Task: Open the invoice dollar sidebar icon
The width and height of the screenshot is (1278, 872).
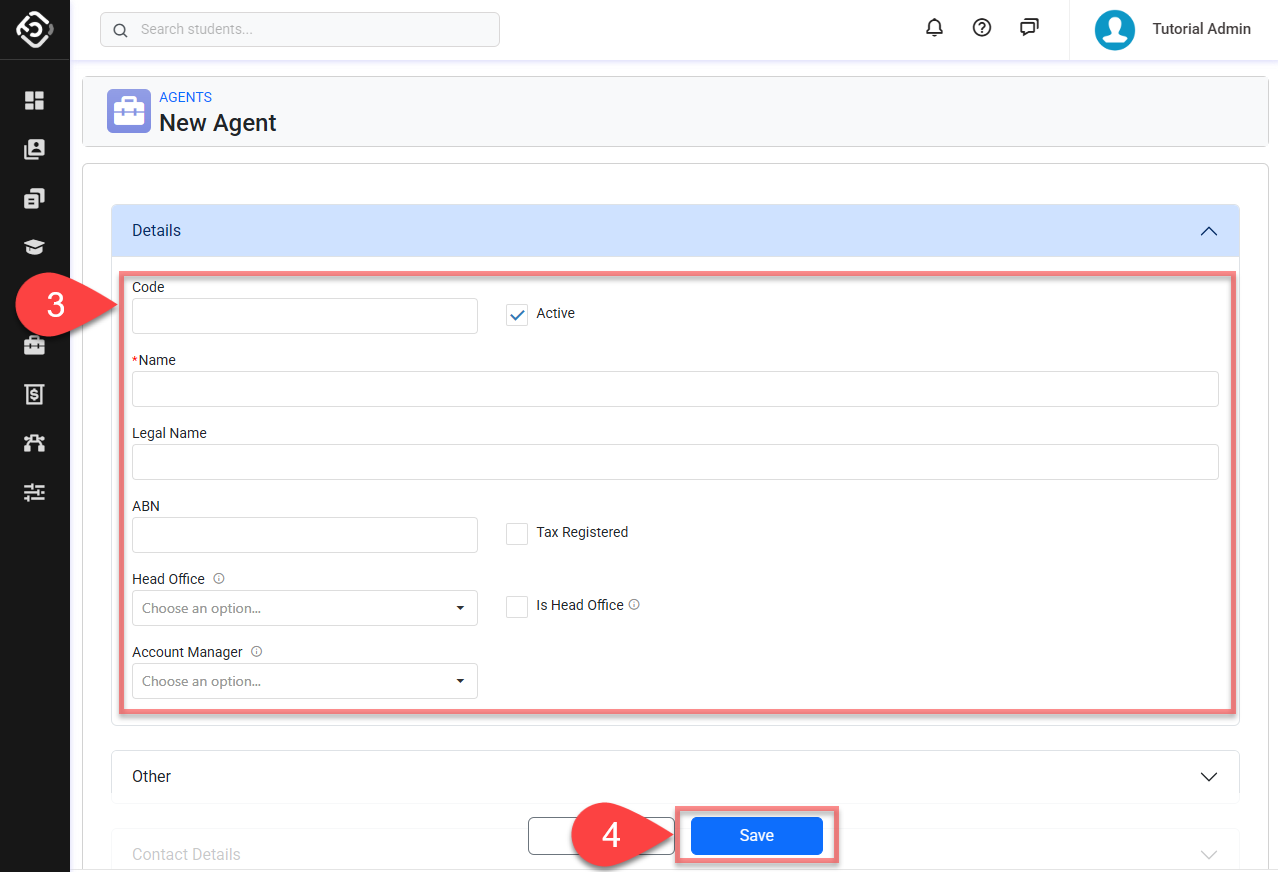Action: [35, 394]
